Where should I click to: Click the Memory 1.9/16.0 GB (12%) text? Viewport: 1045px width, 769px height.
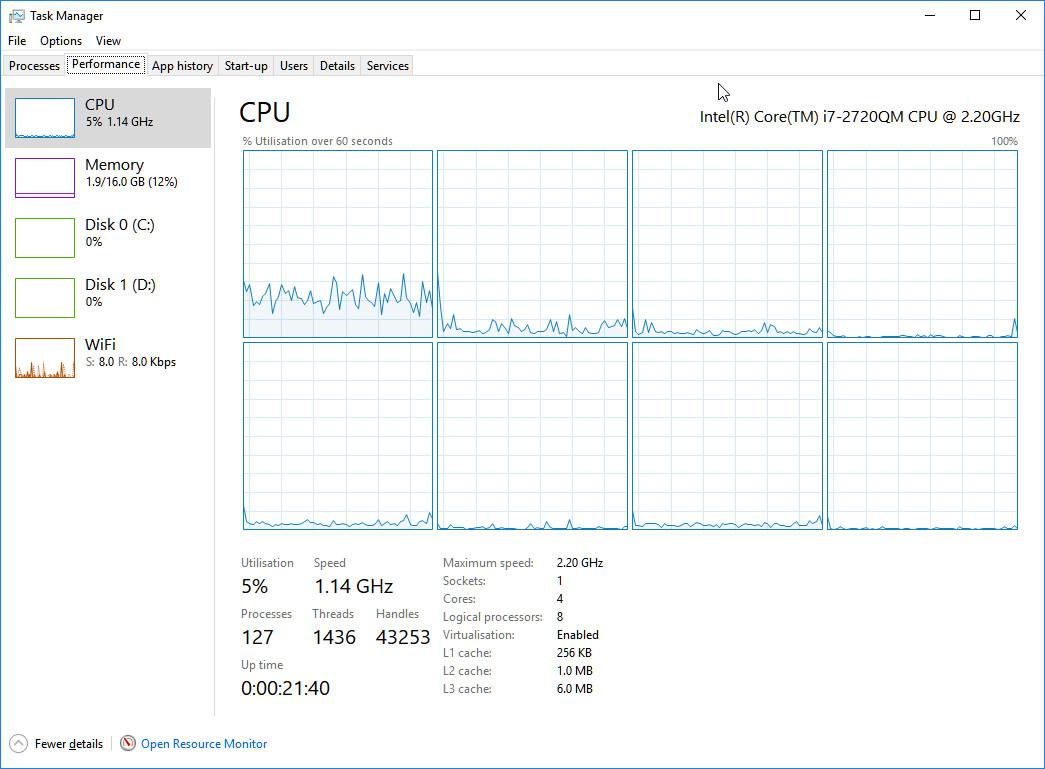pos(131,182)
